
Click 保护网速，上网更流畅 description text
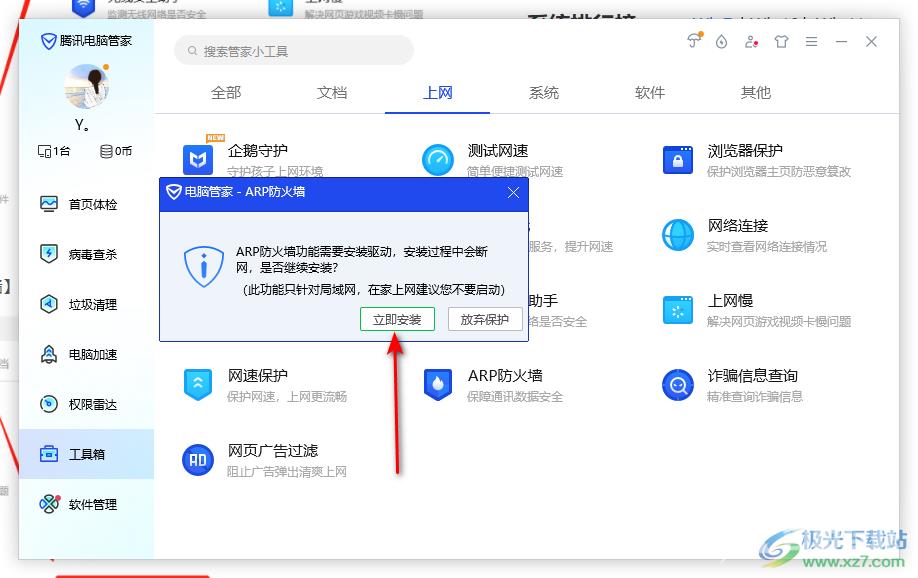(x=287, y=396)
